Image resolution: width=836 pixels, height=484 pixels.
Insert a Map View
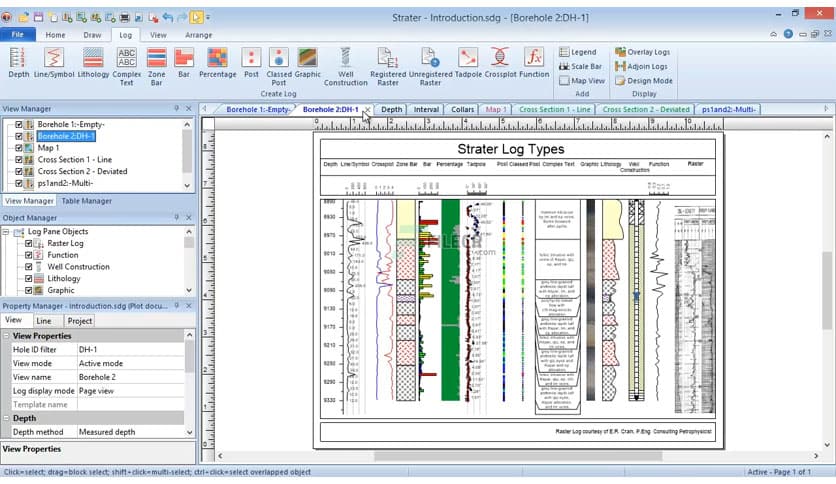582,80
